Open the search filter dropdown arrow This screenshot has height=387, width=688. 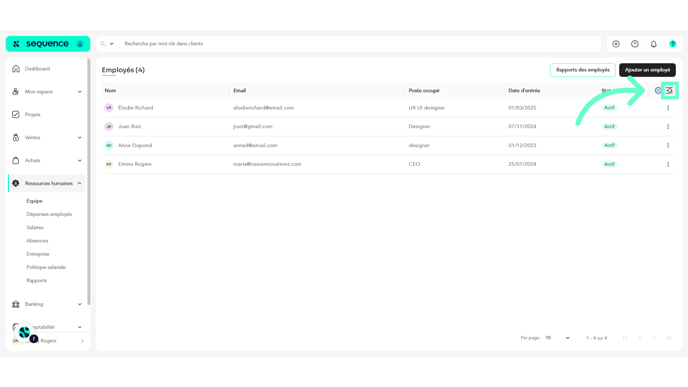pyautogui.click(x=111, y=44)
